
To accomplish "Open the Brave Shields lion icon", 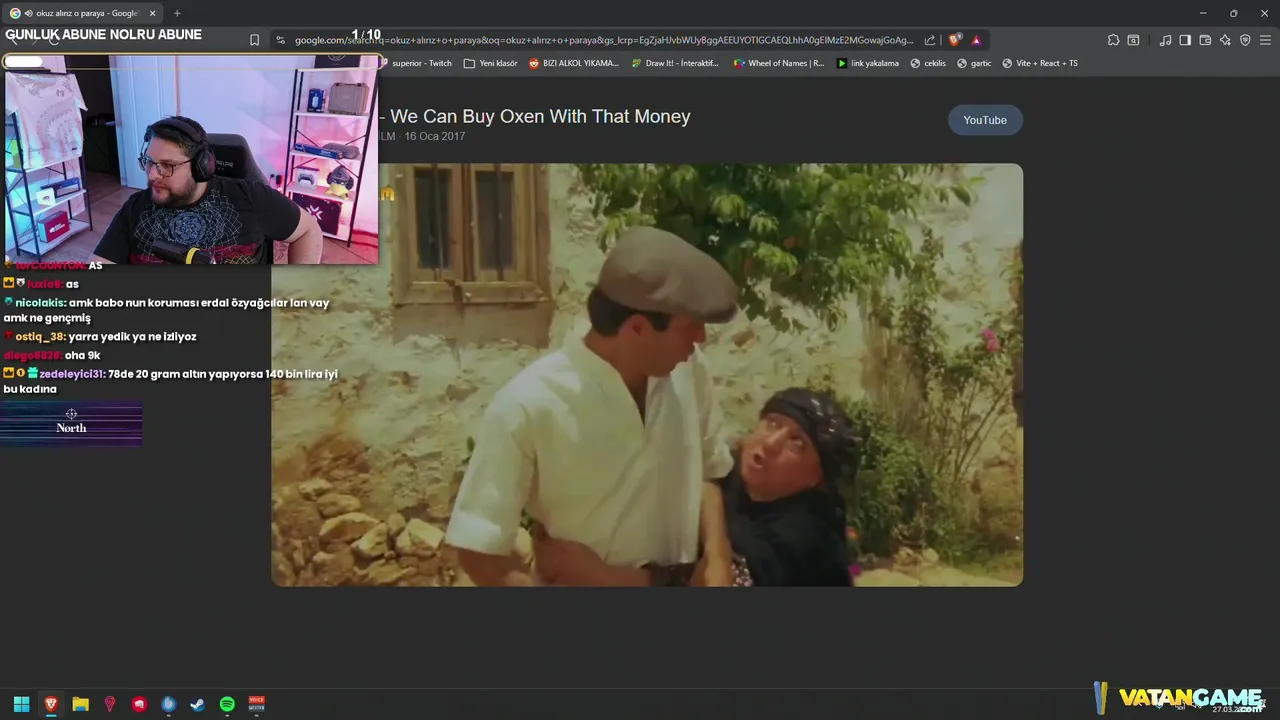I will pos(955,40).
